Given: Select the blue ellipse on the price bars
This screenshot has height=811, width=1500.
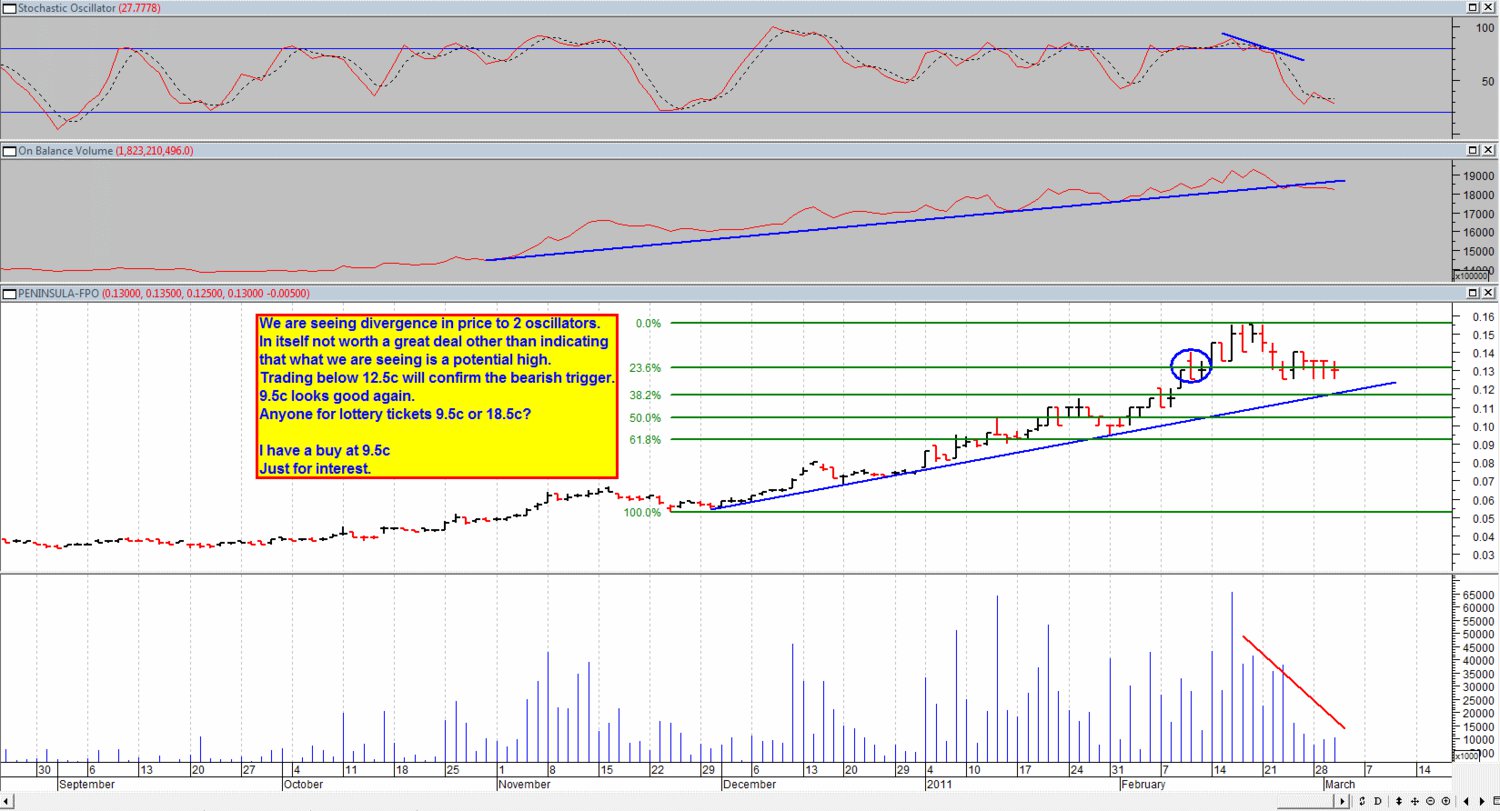Looking at the screenshot, I should coord(1191,365).
